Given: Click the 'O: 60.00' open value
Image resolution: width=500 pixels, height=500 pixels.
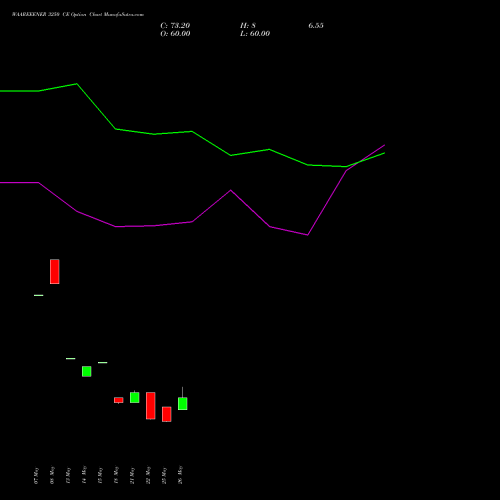Looking at the screenshot, I should click(175, 34).
